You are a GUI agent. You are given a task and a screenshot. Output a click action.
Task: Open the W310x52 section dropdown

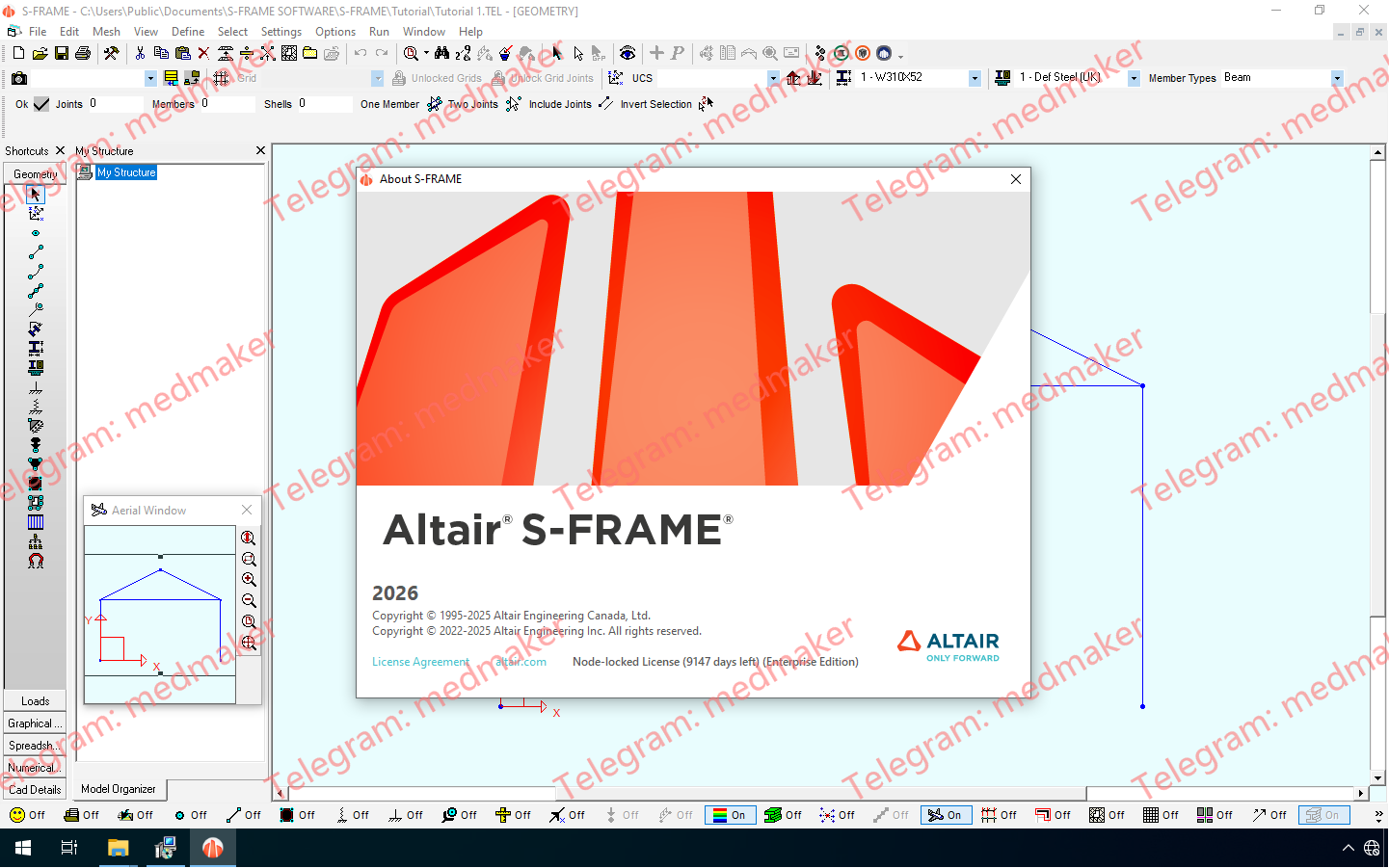tap(974, 77)
